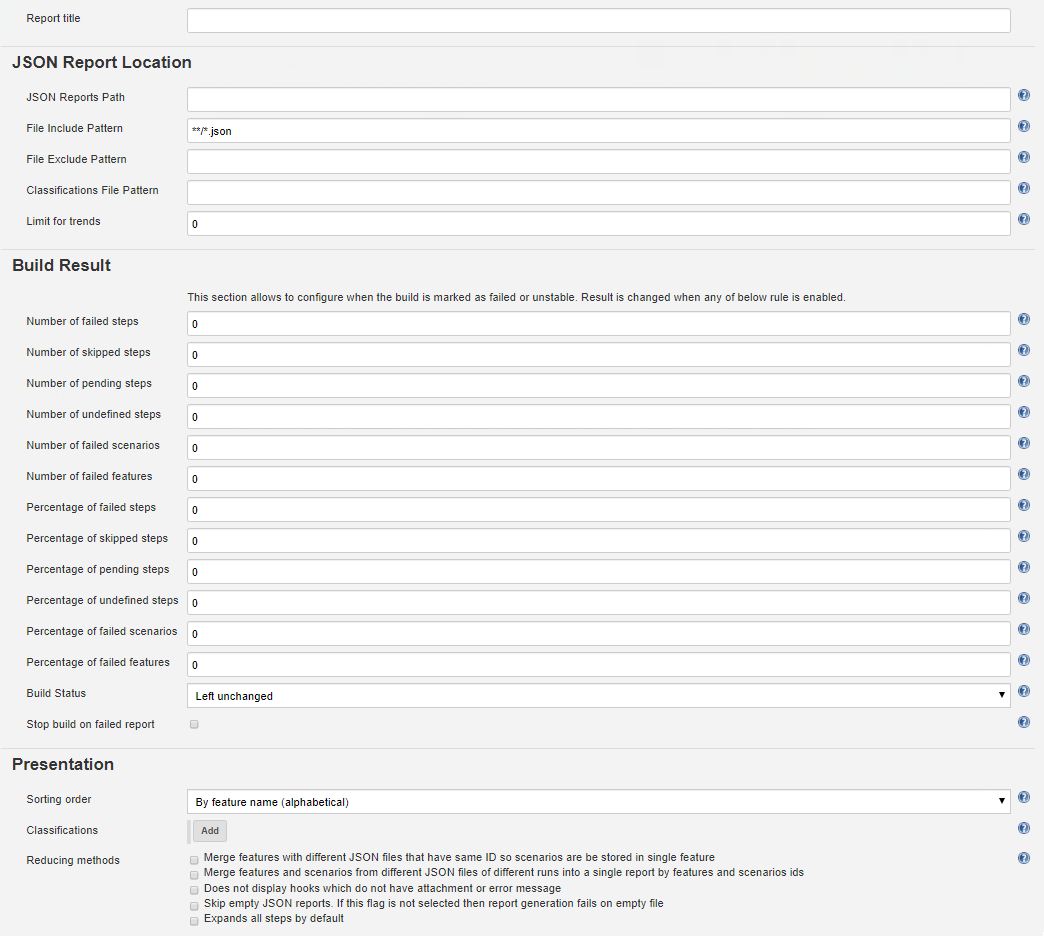This screenshot has width=1044, height=936.
Task: Open help for Classifications
Action: [x=1024, y=828]
